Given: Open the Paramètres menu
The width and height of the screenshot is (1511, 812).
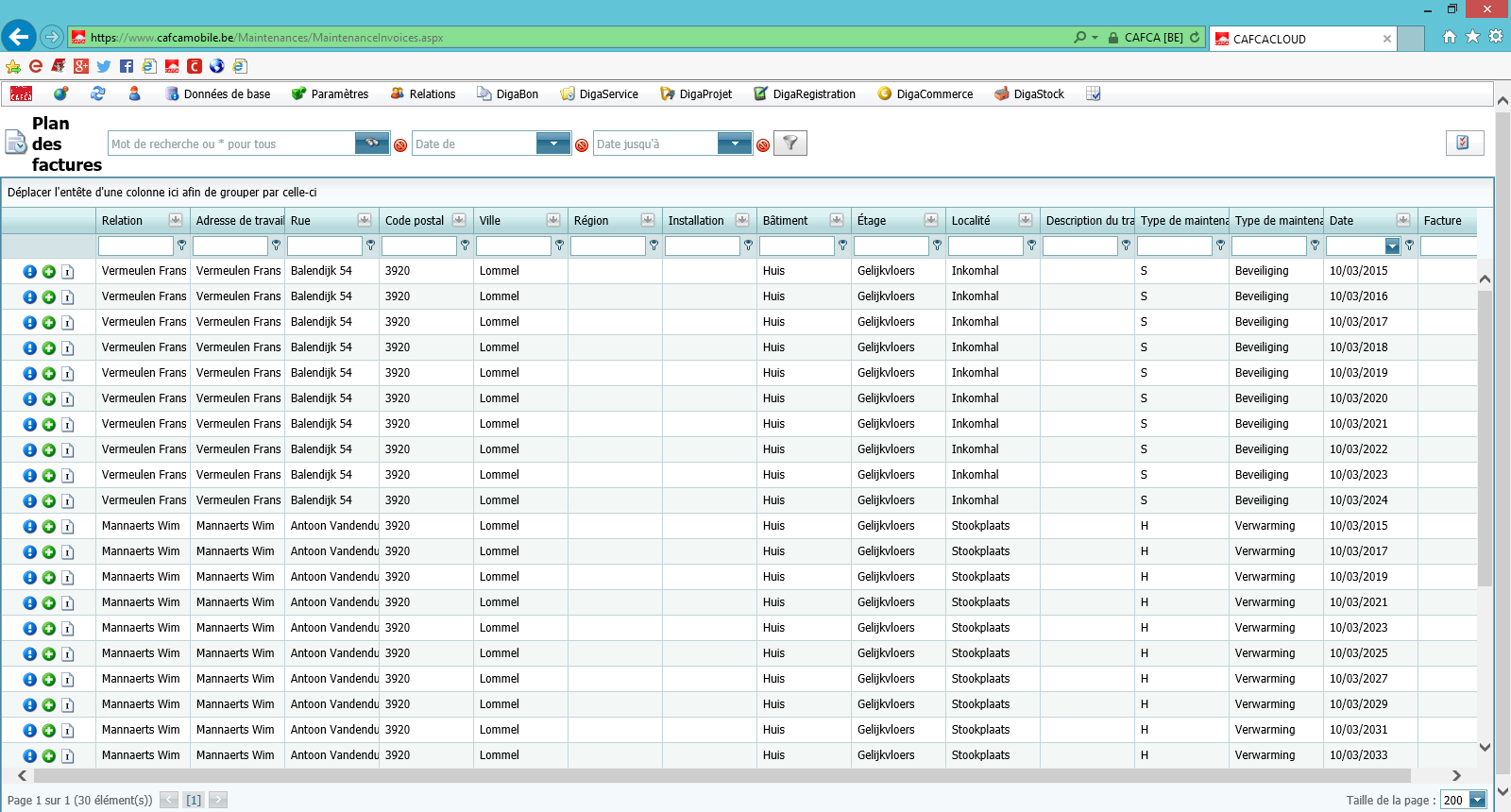Looking at the screenshot, I should point(330,93).
